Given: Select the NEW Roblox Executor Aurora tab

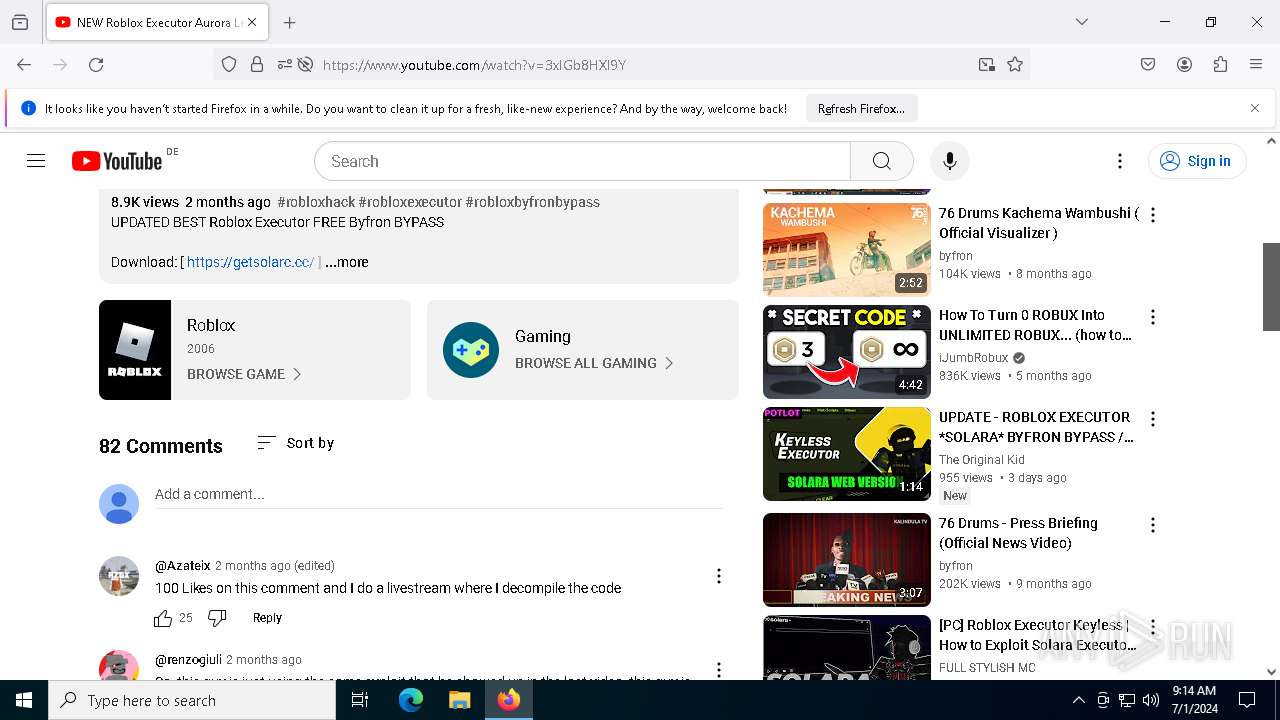Looking at the screenshot, I should pyautogui.click(x=157, y=22).
